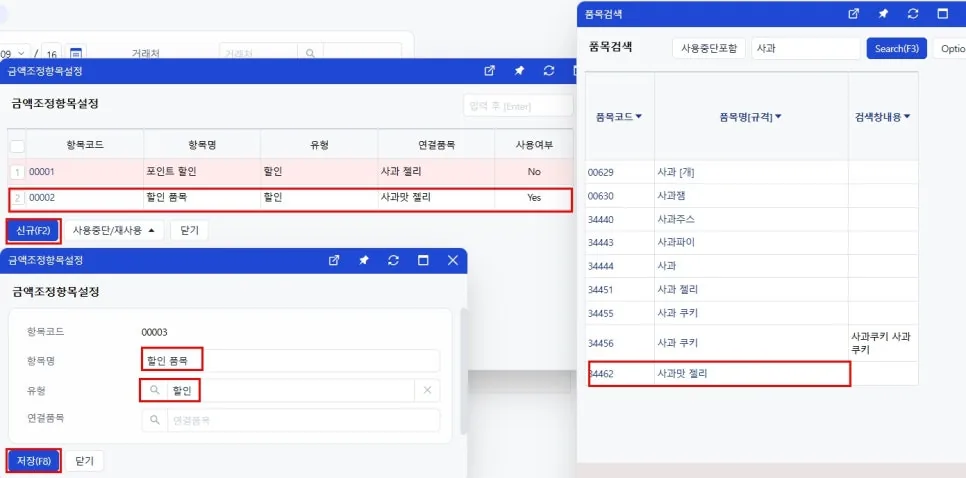
Task: Open the 품목코드 column sort dropdown
Action: pos(639,116)
